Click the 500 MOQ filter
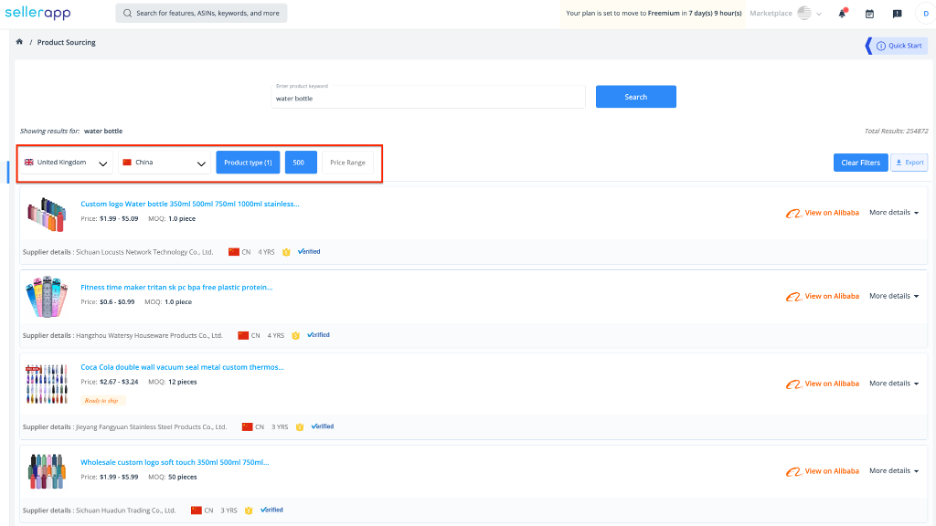936x526 pixels. pos(301,162)
